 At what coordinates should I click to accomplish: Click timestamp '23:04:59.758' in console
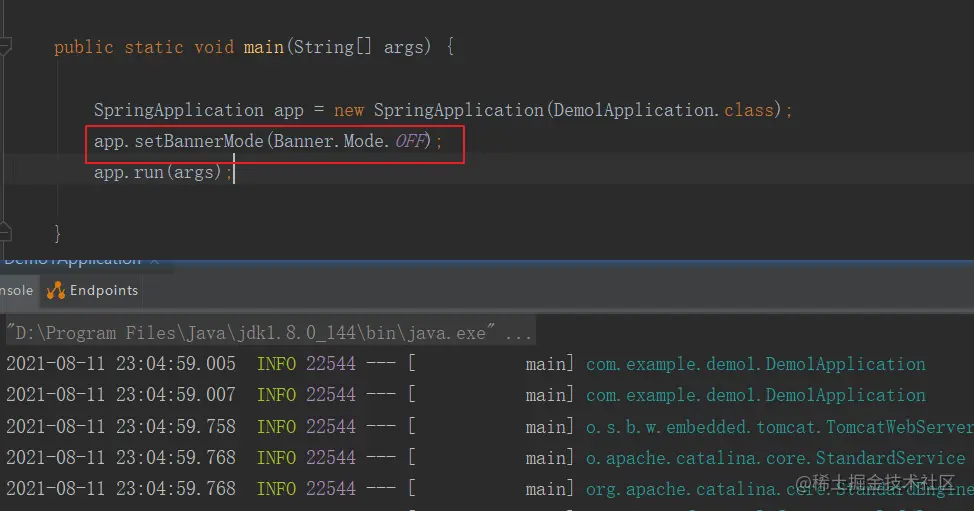pos(176,427)
